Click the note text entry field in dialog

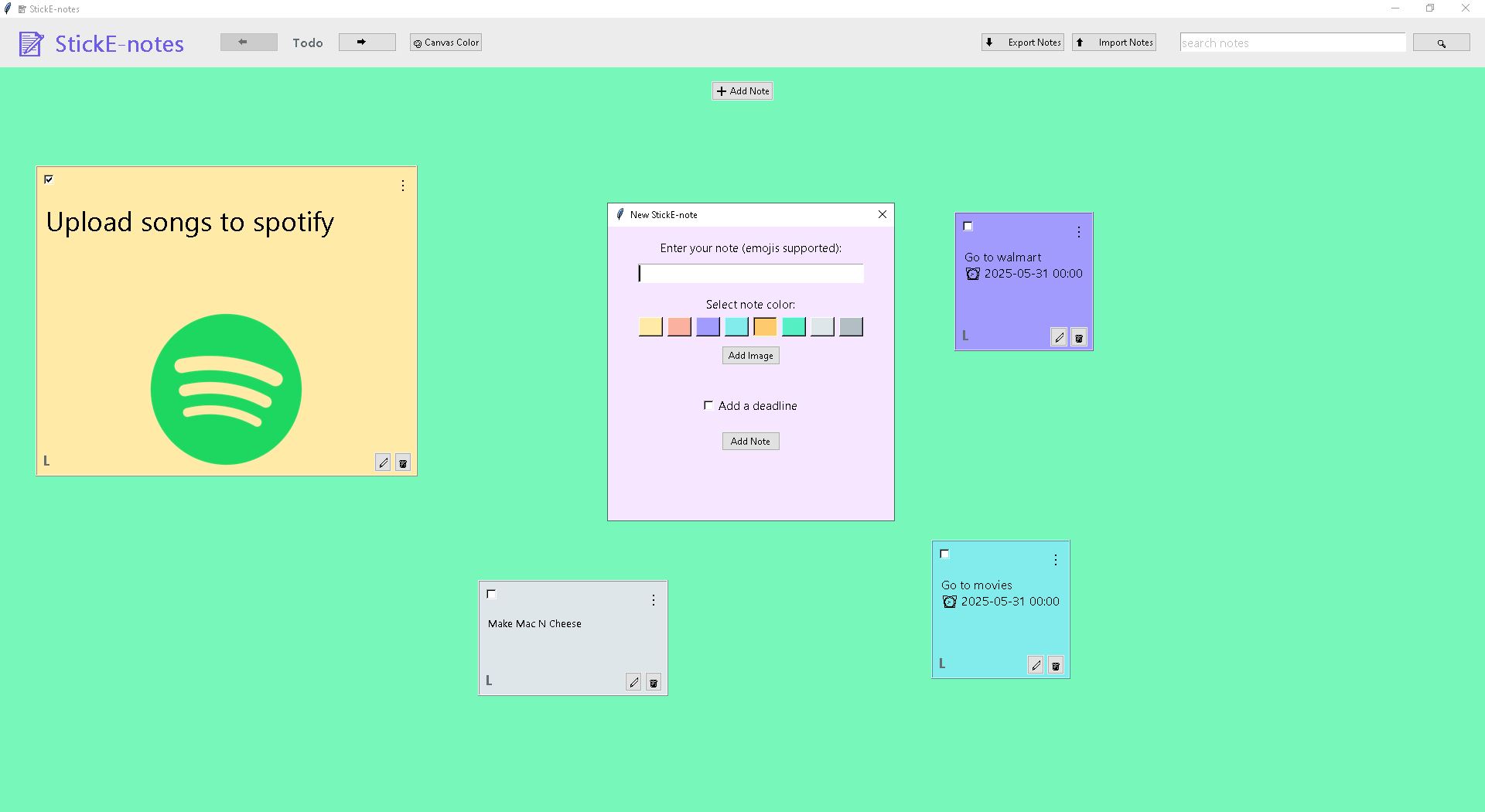pyautogui.click(x=750, y=273)
